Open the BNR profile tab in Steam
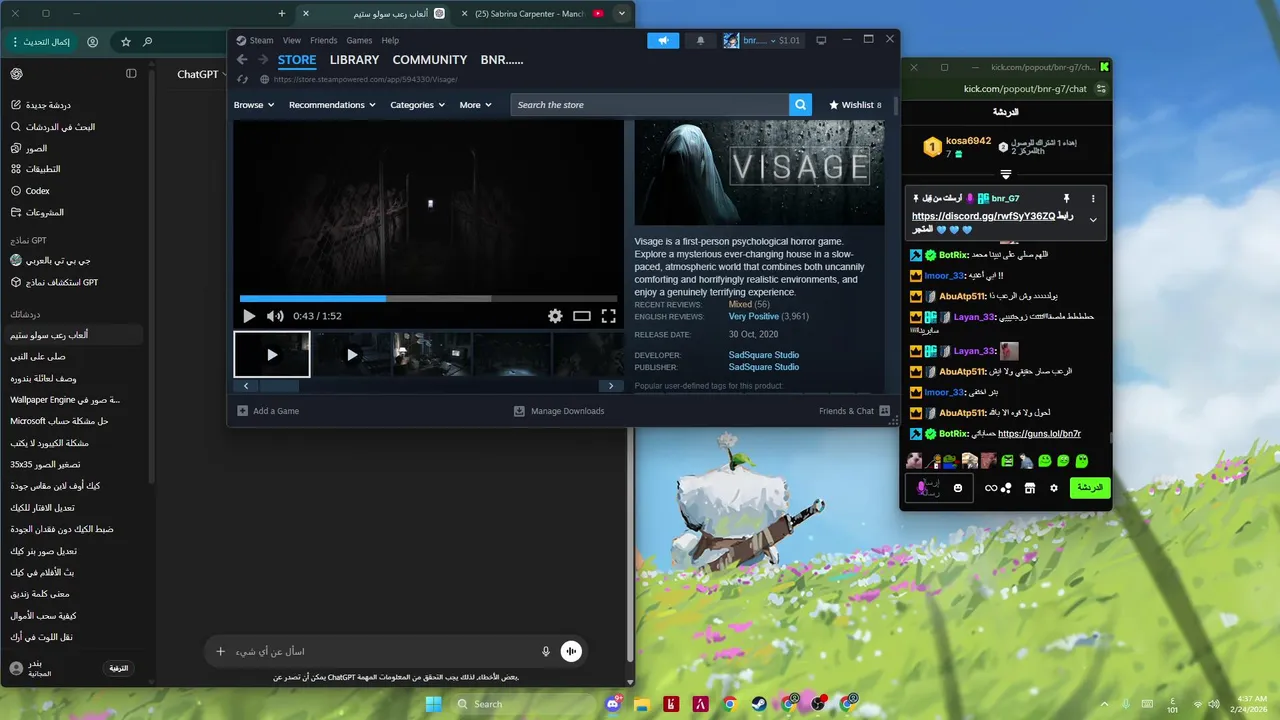The width and height of the screenshot is (1280, 720). tap(502, 60)
